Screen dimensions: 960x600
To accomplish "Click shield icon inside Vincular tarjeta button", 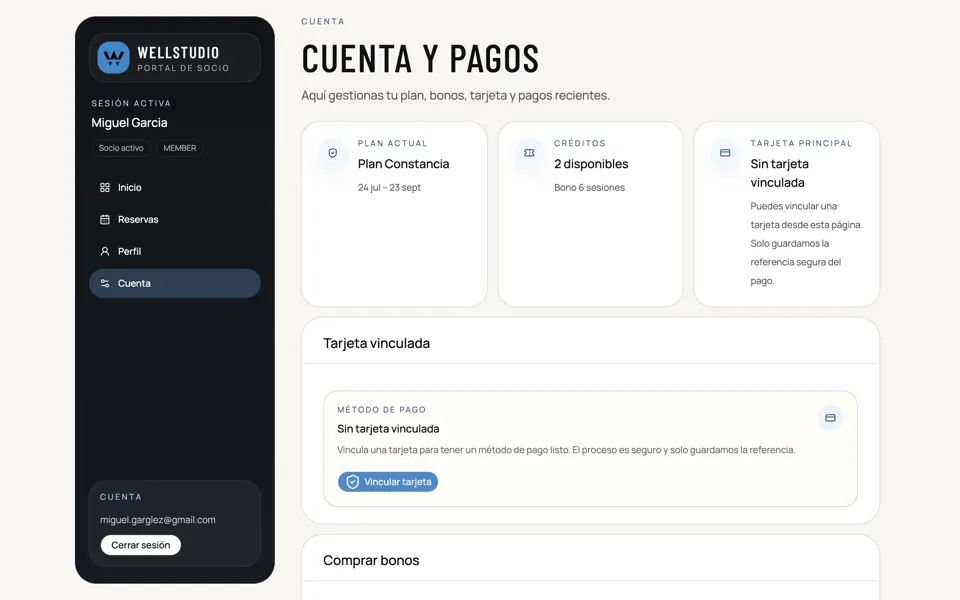I will (353, 482).
